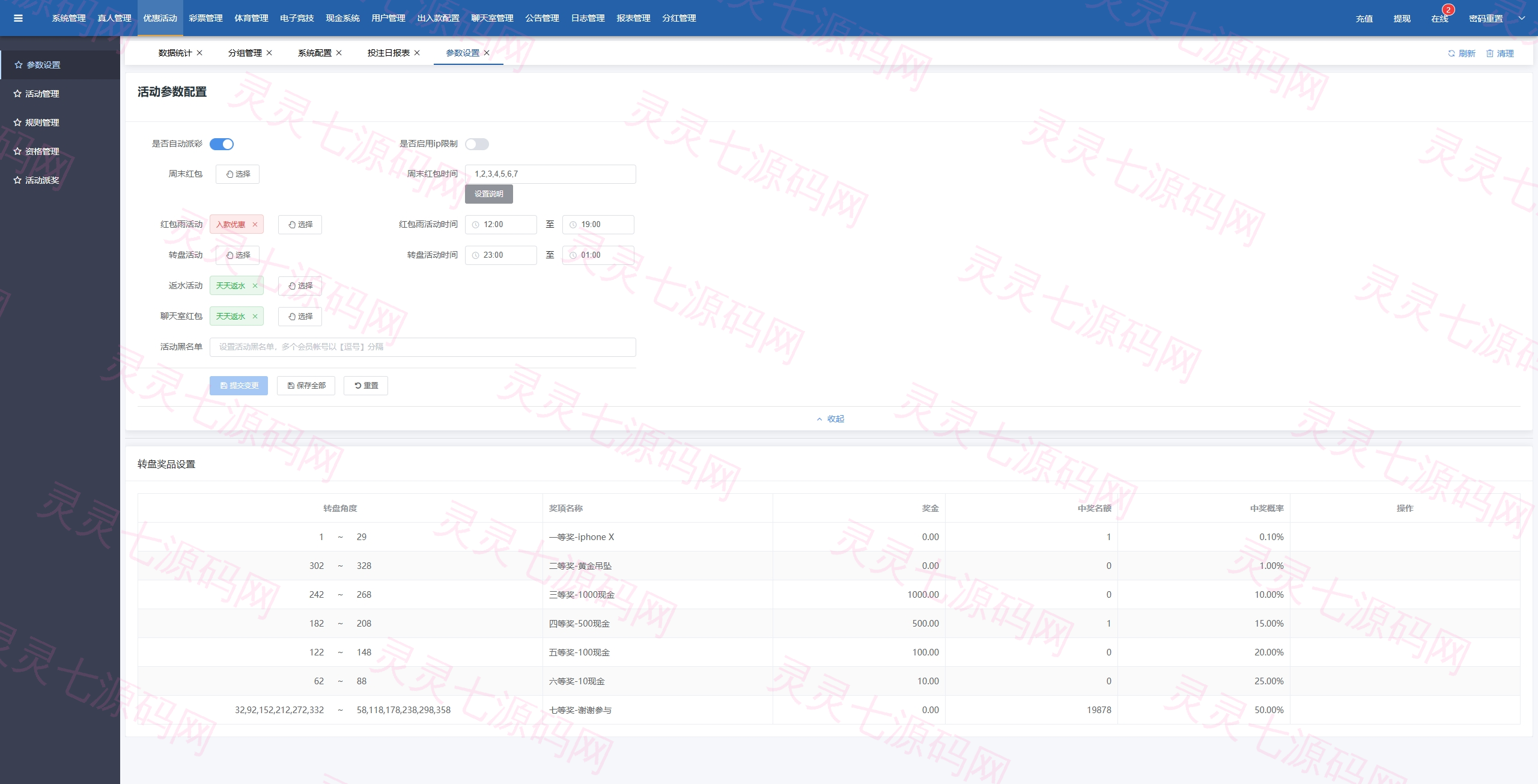Open 活动派奖 in sidebar
The width and height of the screenshot is (1538, 784).
pyautogui.click(x=60, y=180)
